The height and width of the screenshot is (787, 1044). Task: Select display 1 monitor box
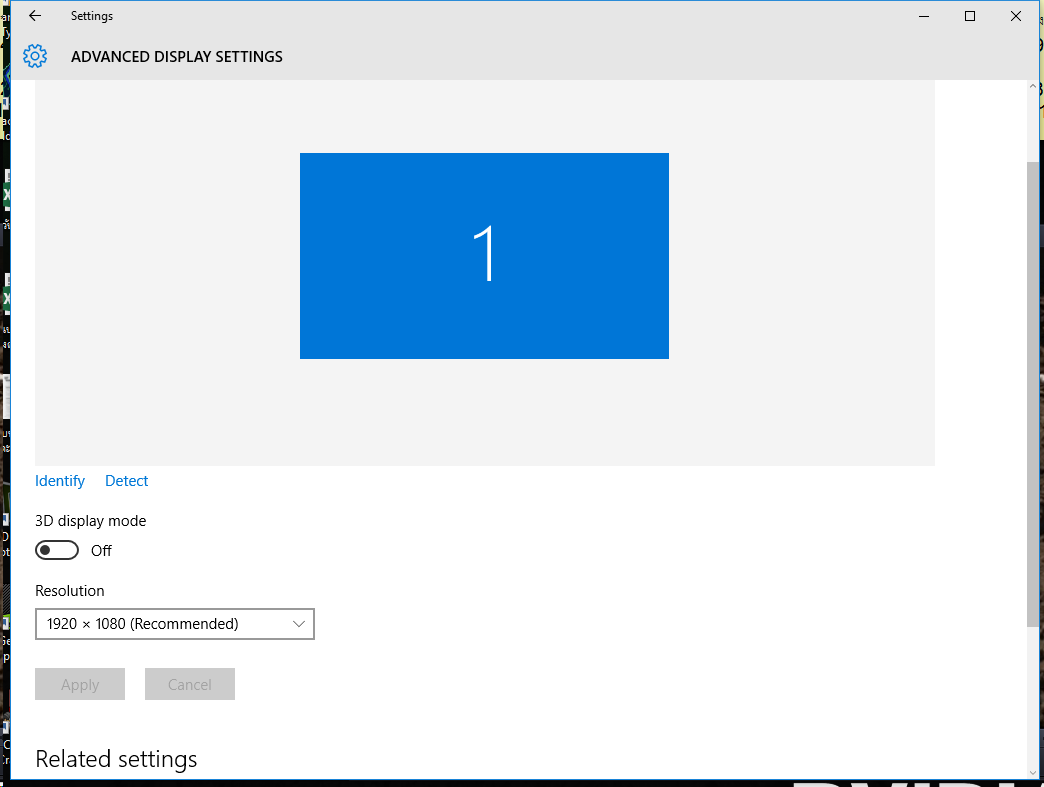[484, 256]
